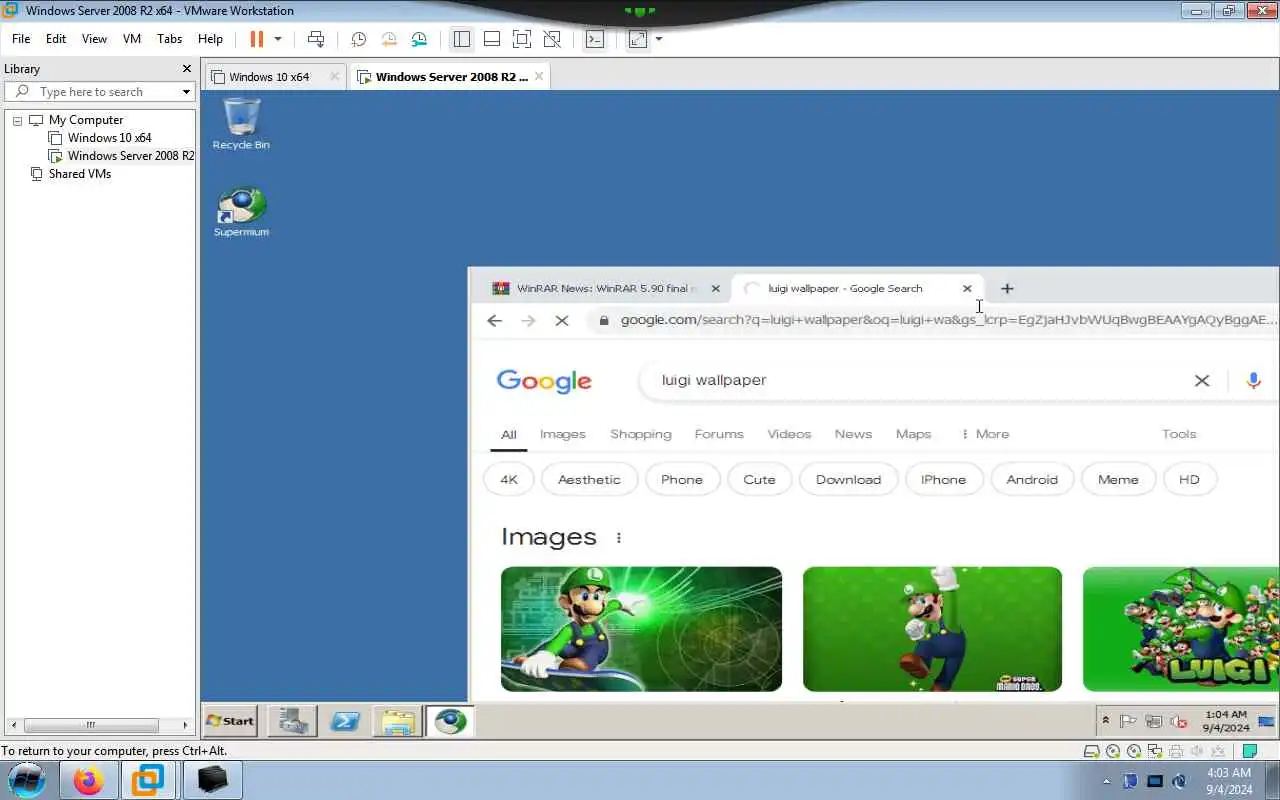Close the Windows Server 2008 R2 tab
The image size is (1280, 800).
539,76
